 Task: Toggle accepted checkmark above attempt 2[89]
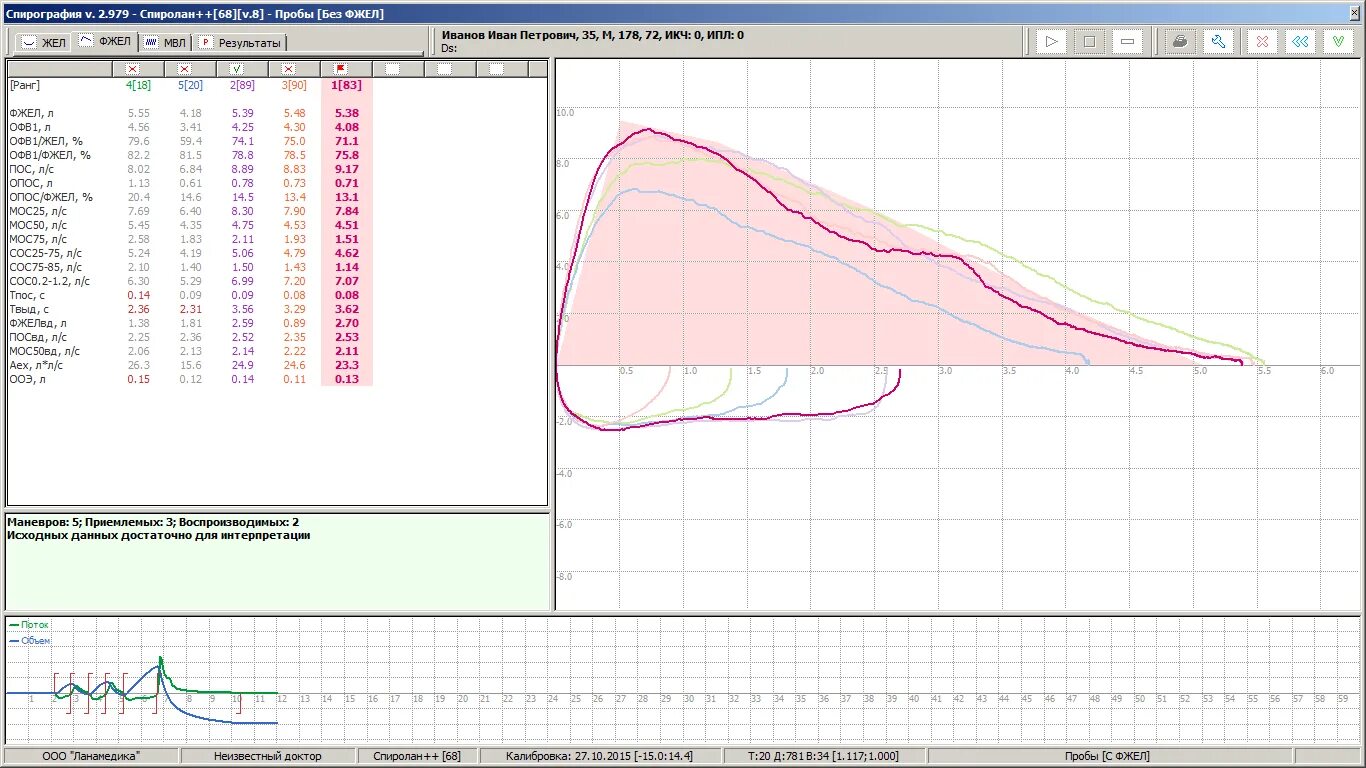coord(236,69)
